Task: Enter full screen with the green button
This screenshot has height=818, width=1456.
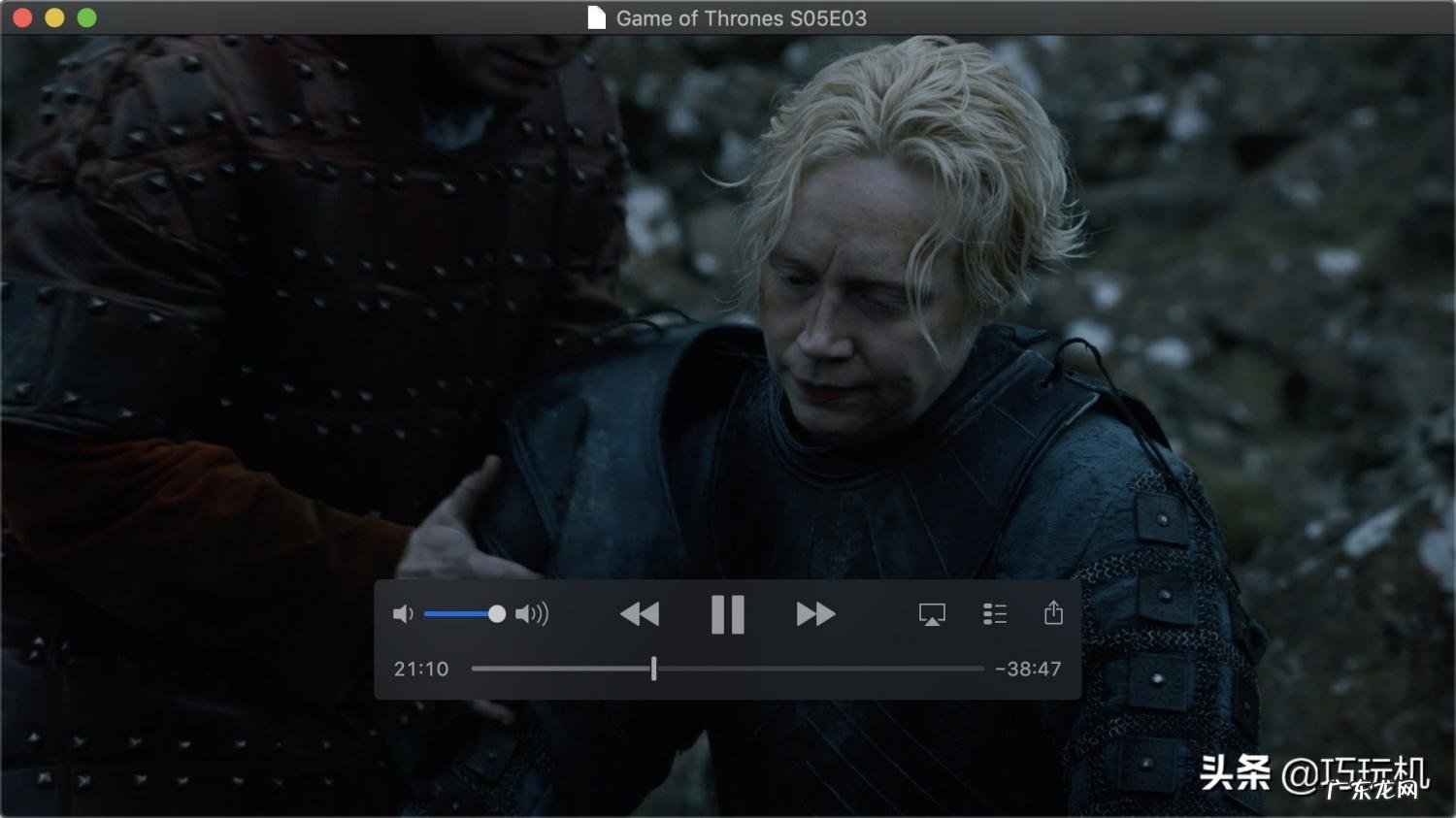Action: 86,17
